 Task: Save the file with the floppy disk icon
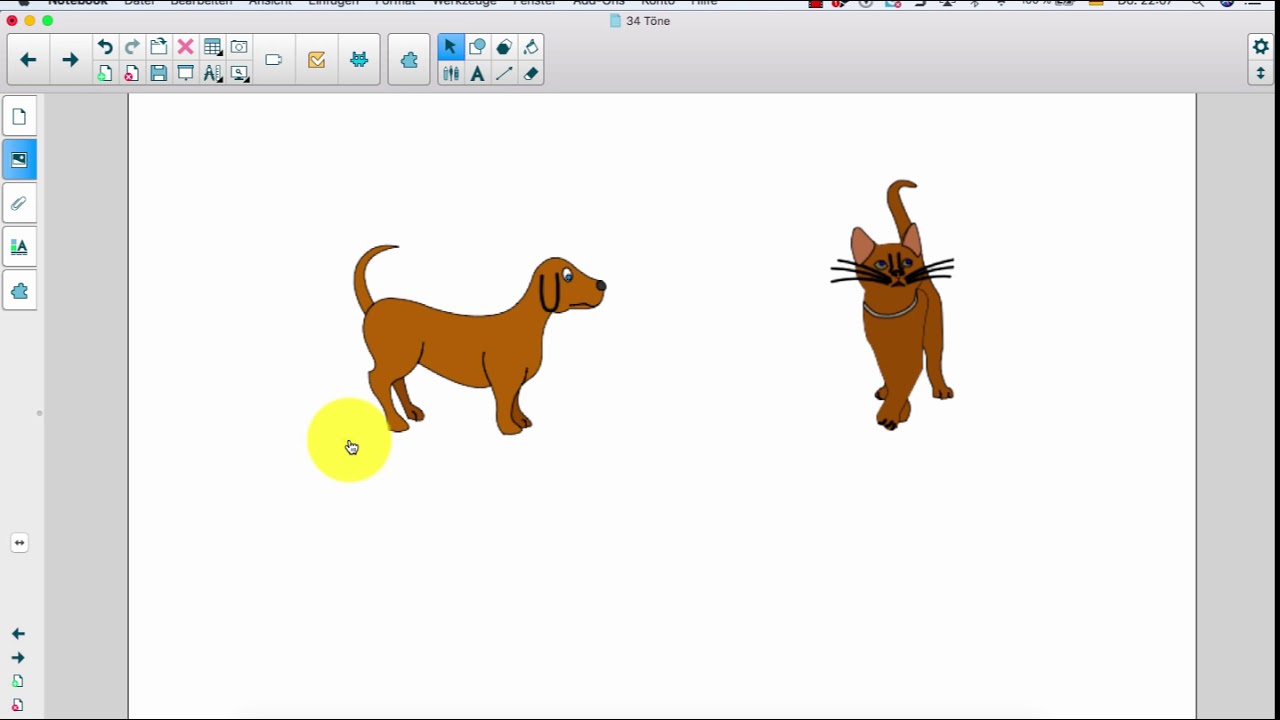[159, 73]
